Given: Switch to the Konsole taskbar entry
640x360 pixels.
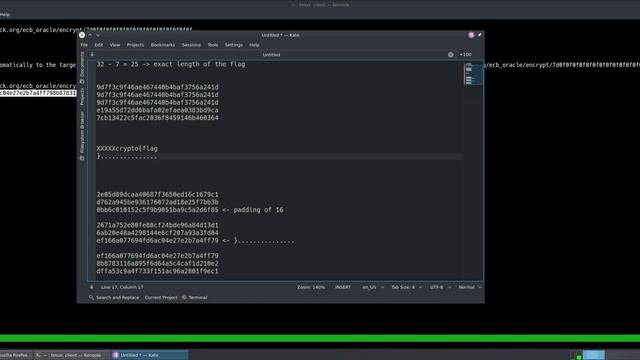Looking at the screenshot, I should point(72,355).
